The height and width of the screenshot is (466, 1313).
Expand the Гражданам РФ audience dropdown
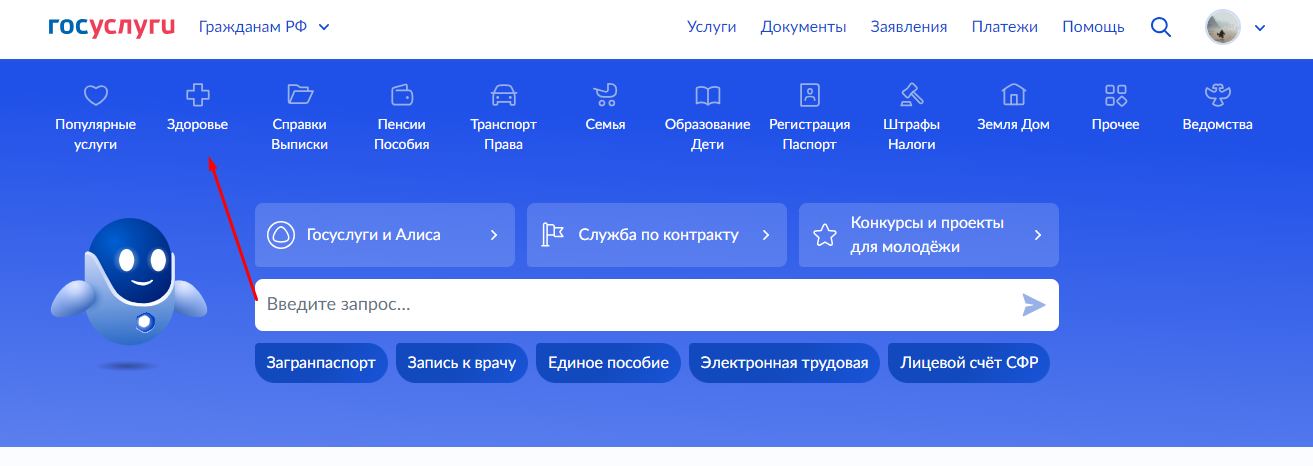pyautogui.click(x=264, y=27)
